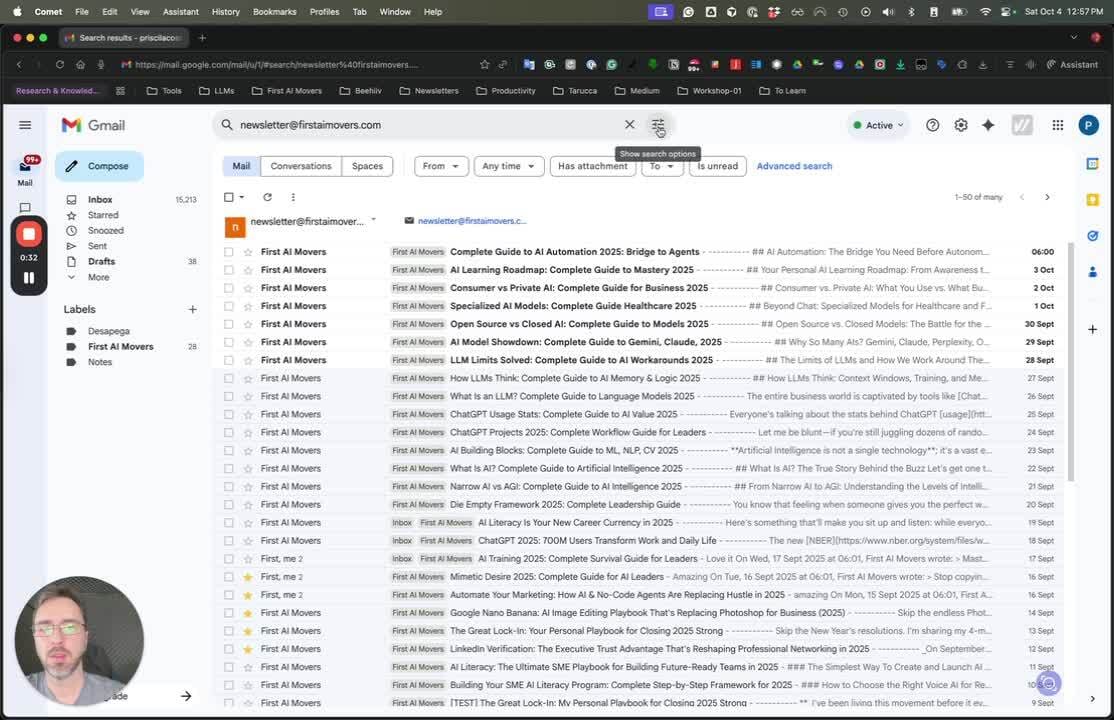This screenshot has height=720, width=1114.
Task: Open the main menu hamburger icon
Action: click(25, 125)
